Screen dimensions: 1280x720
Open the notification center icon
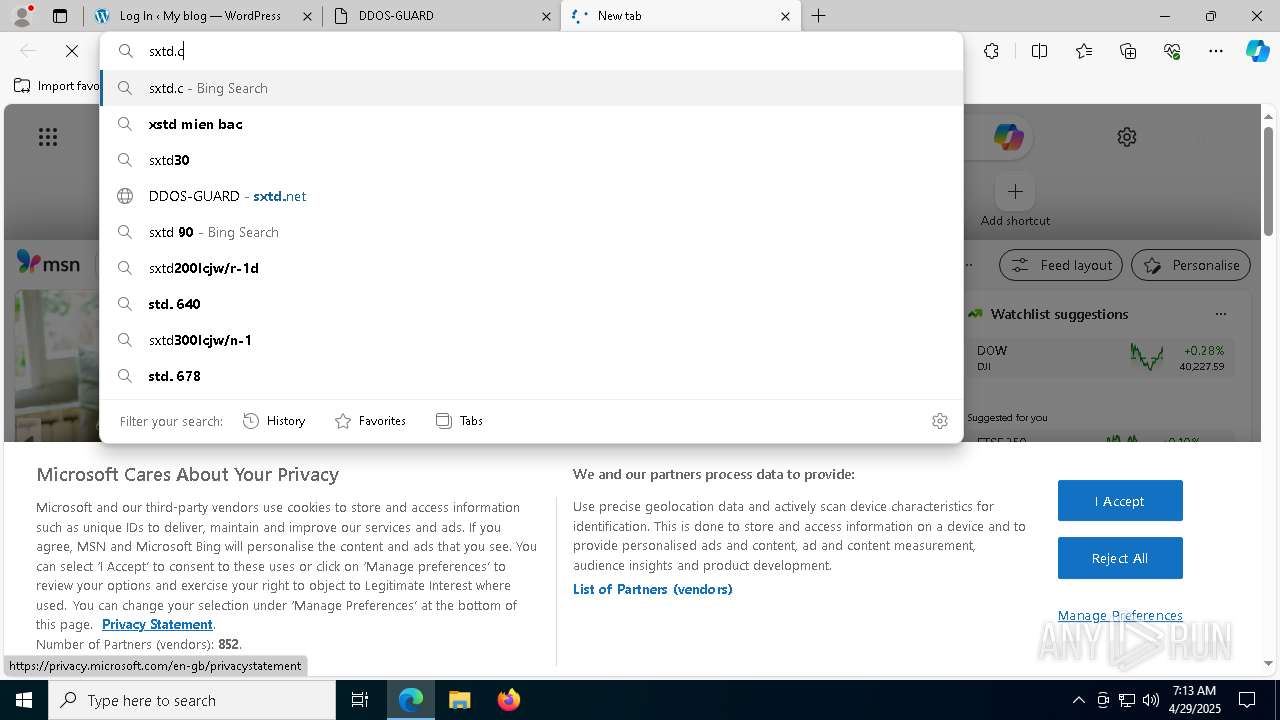point(1247,700)
